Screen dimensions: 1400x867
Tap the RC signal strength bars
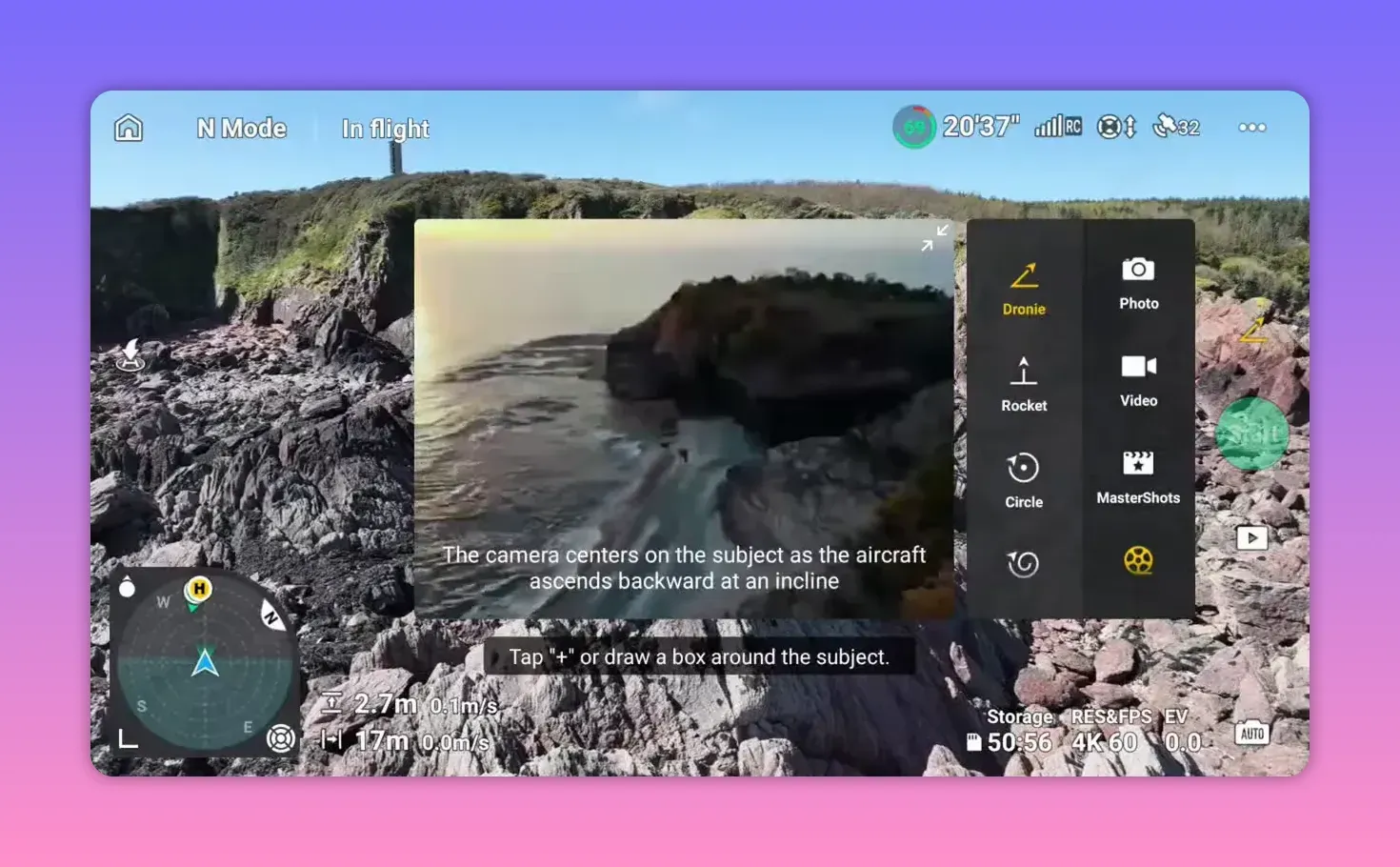pyautogui.click(x=1057, y=125)
